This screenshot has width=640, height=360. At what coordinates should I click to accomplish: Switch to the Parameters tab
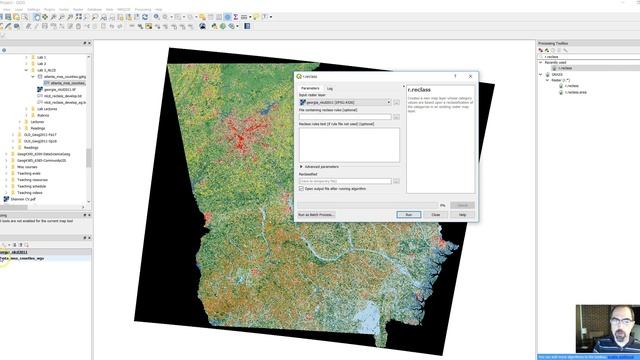click(310, 89)
